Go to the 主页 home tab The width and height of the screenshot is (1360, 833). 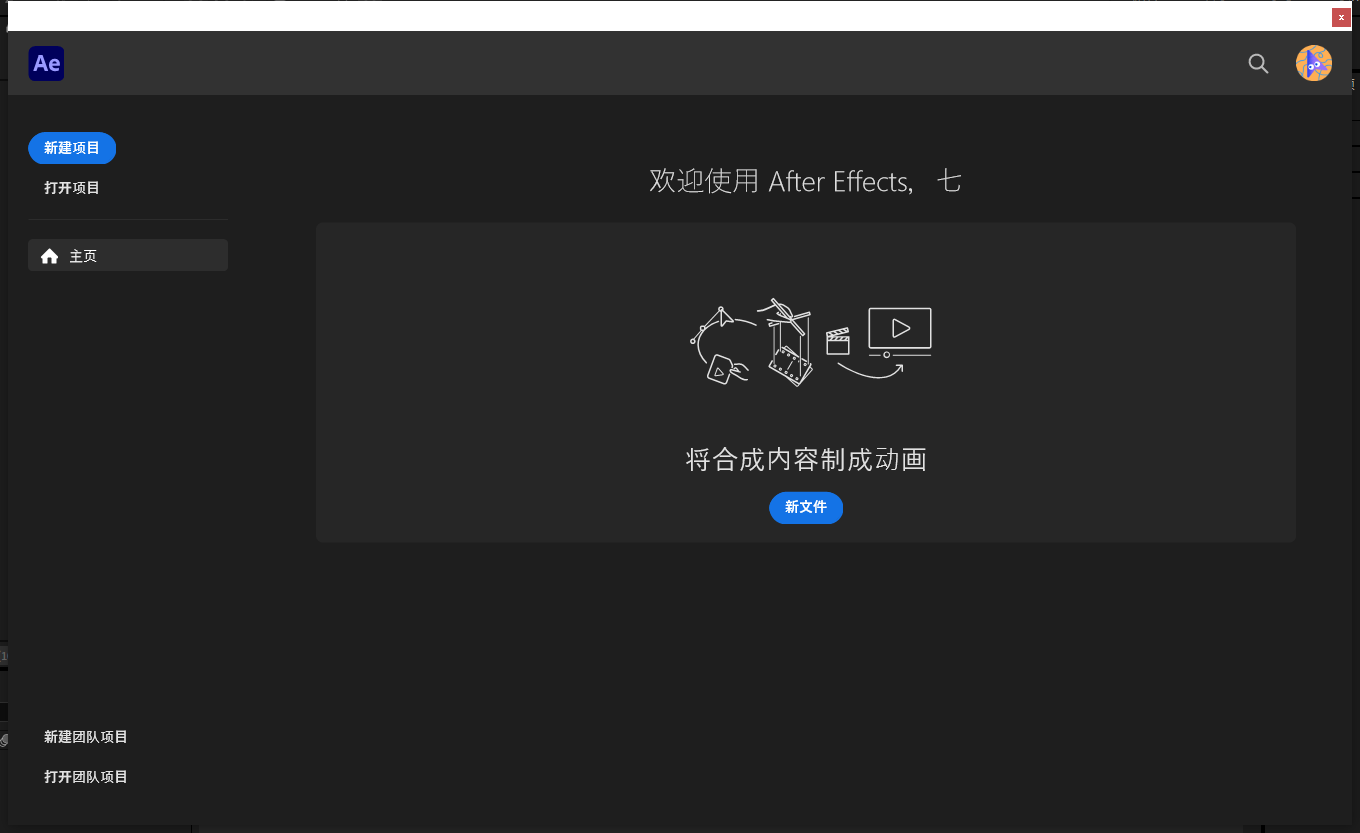128,255
